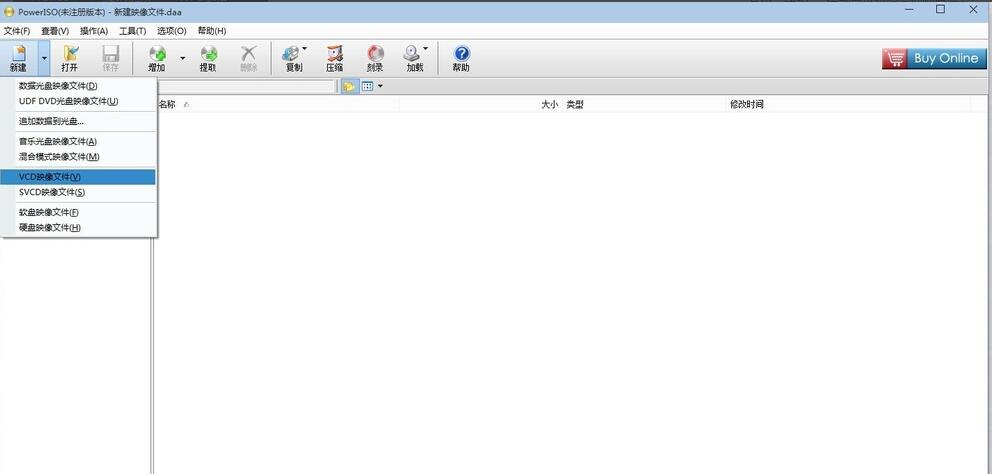The image size is (992, 474).
Task: Toggle the folder tree view icon
Action: (349, 87)
